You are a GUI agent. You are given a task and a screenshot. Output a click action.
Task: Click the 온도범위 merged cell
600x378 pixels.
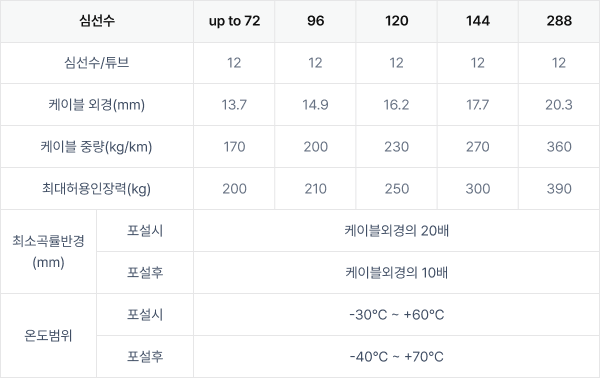coord(48,336)
